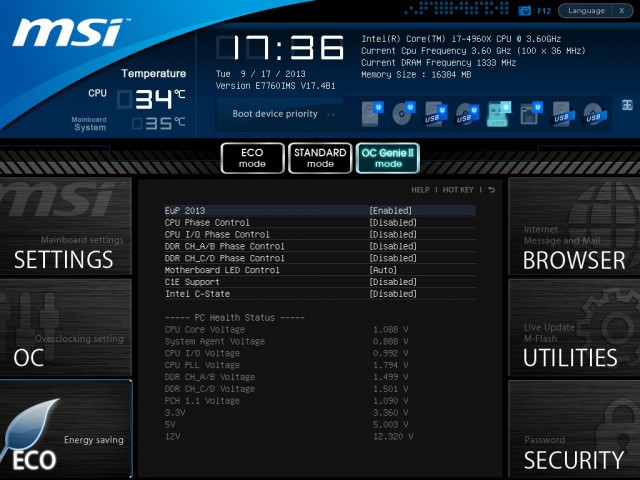Change CPU I/O Phase Control value
Image resolution: width=640 pixels, height=480 pixels.
tap(393, 234)
